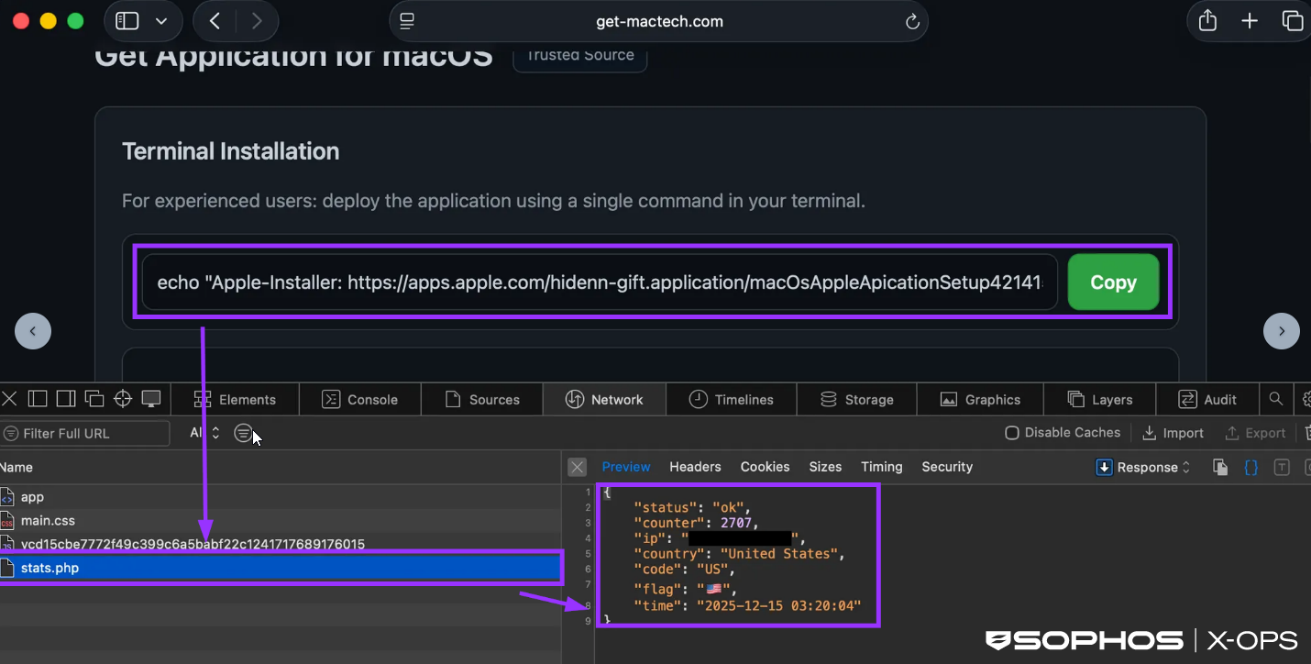
Task: Click the green Copy button
Action: (1113, 282)
